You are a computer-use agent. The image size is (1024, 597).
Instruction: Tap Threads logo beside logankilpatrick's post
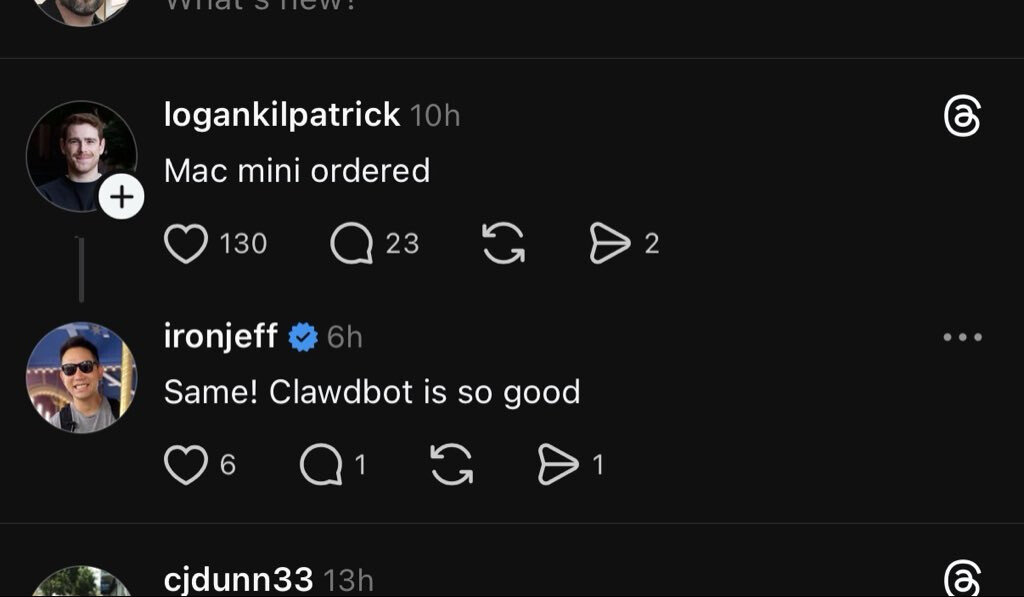click(x=962, y=119)
